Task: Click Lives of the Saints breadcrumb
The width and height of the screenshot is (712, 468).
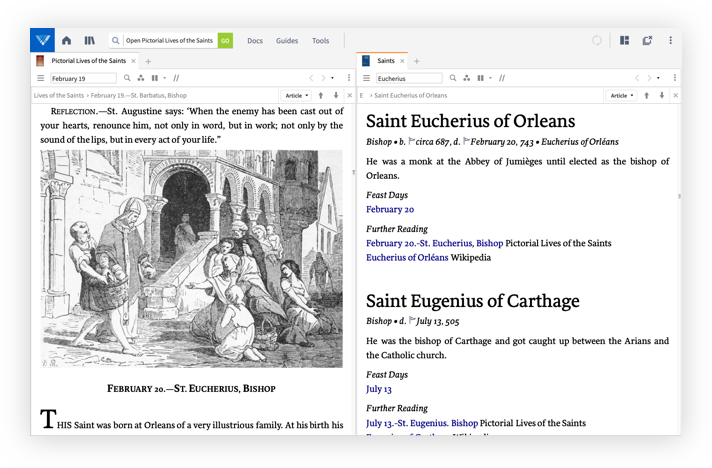Action: pos(59,95)
